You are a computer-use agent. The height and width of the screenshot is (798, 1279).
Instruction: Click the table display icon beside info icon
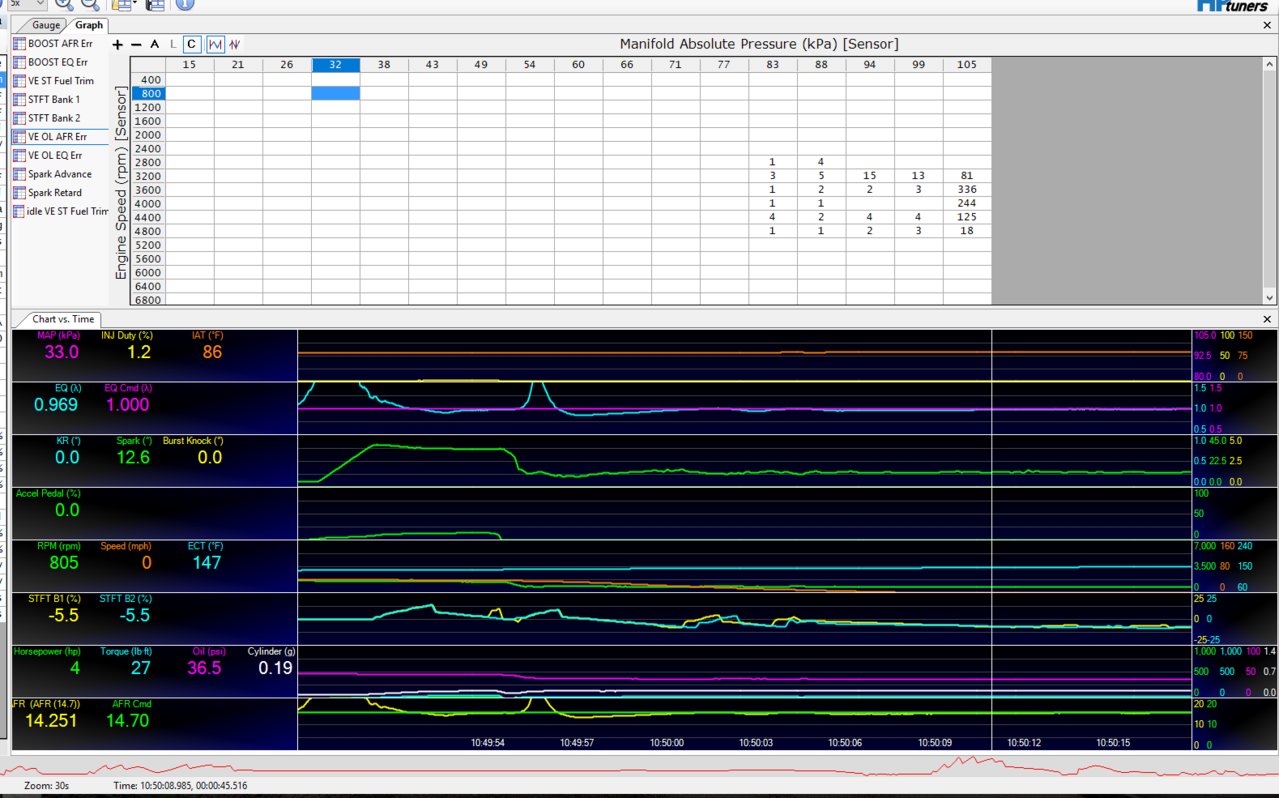[155, 4]
